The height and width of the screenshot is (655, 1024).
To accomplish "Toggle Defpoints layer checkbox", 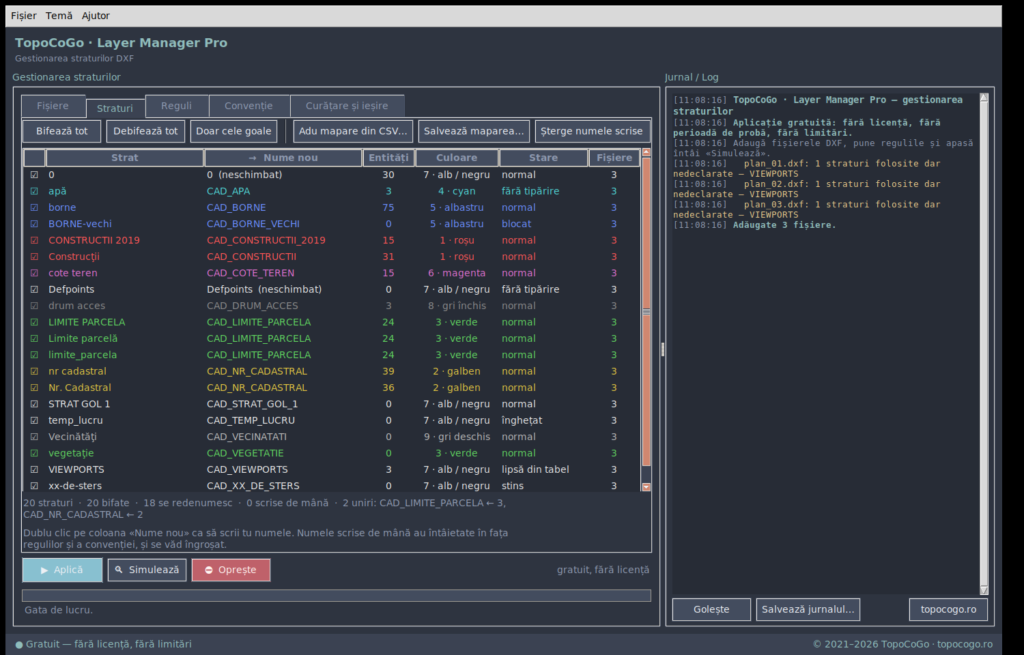I will tap(34, 289).
